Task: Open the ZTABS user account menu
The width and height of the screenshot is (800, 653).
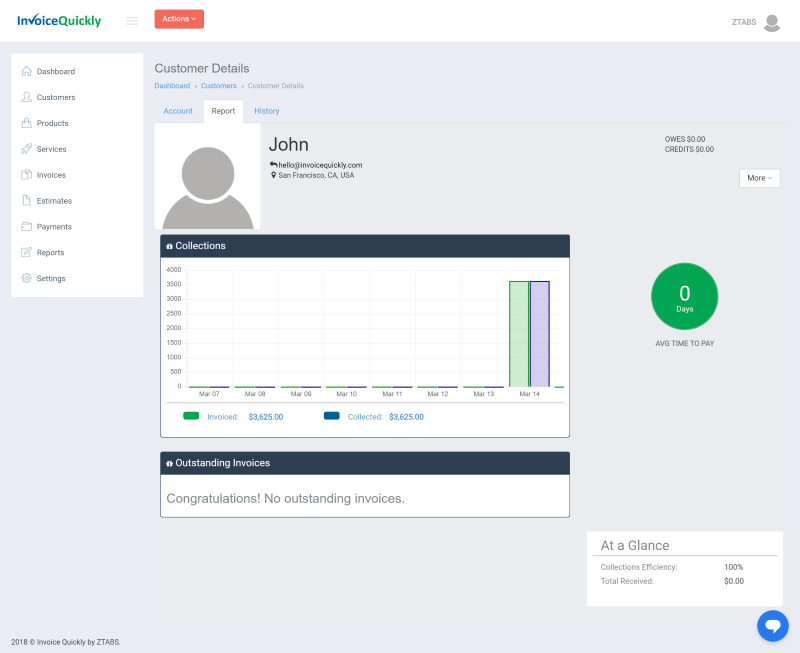Action: pos(757,22)
